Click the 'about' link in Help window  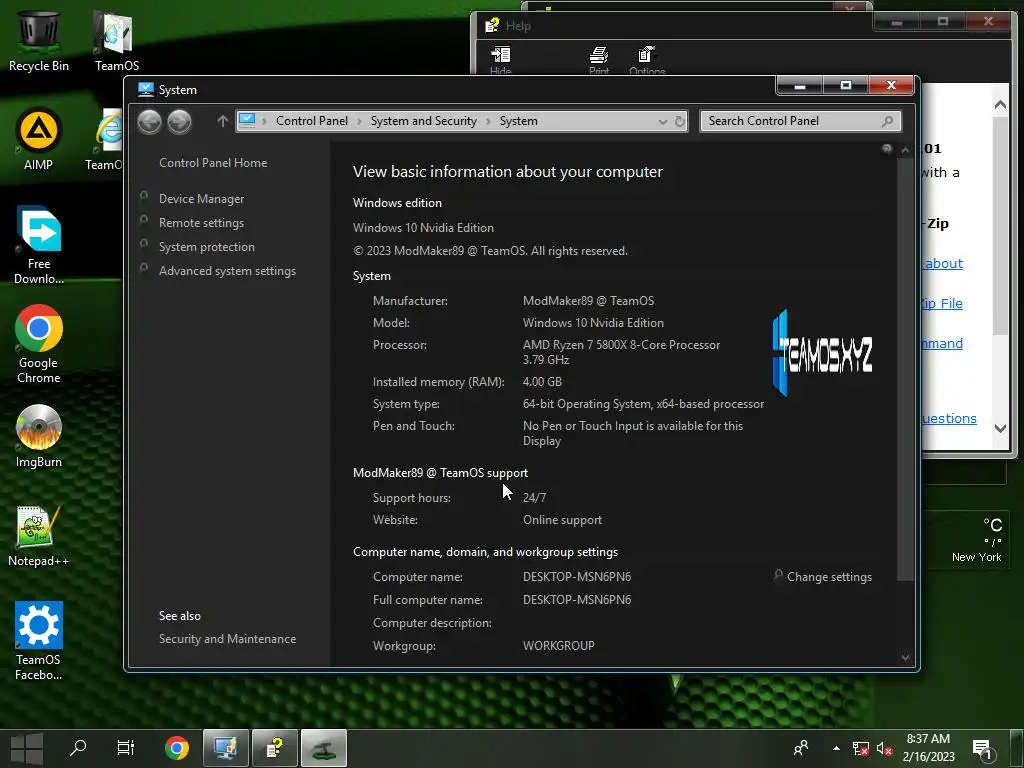click(943, 263)
